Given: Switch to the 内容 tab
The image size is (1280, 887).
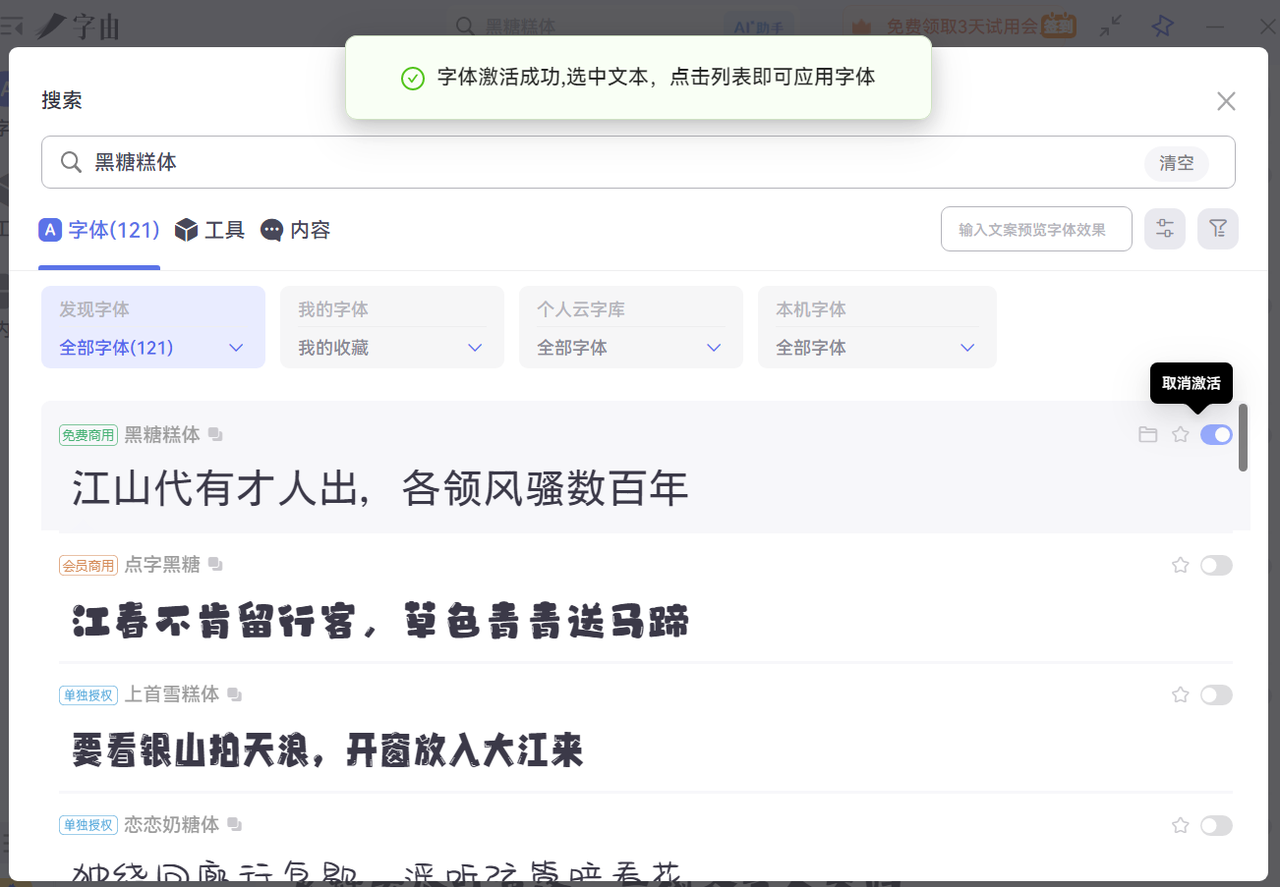Looking at the screenshot, I should (296, 230).
